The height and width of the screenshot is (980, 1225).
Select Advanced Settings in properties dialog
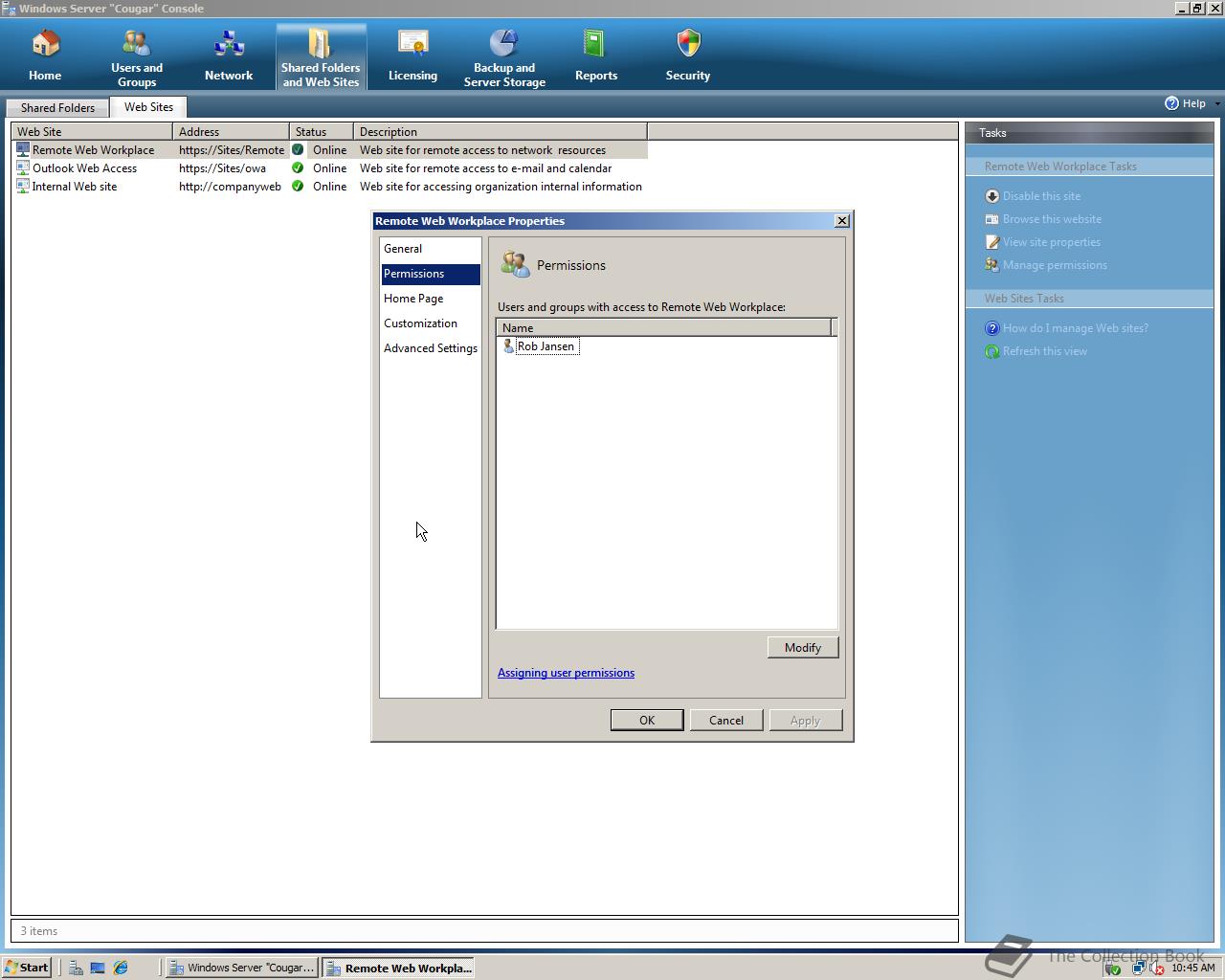click(431, 348)
